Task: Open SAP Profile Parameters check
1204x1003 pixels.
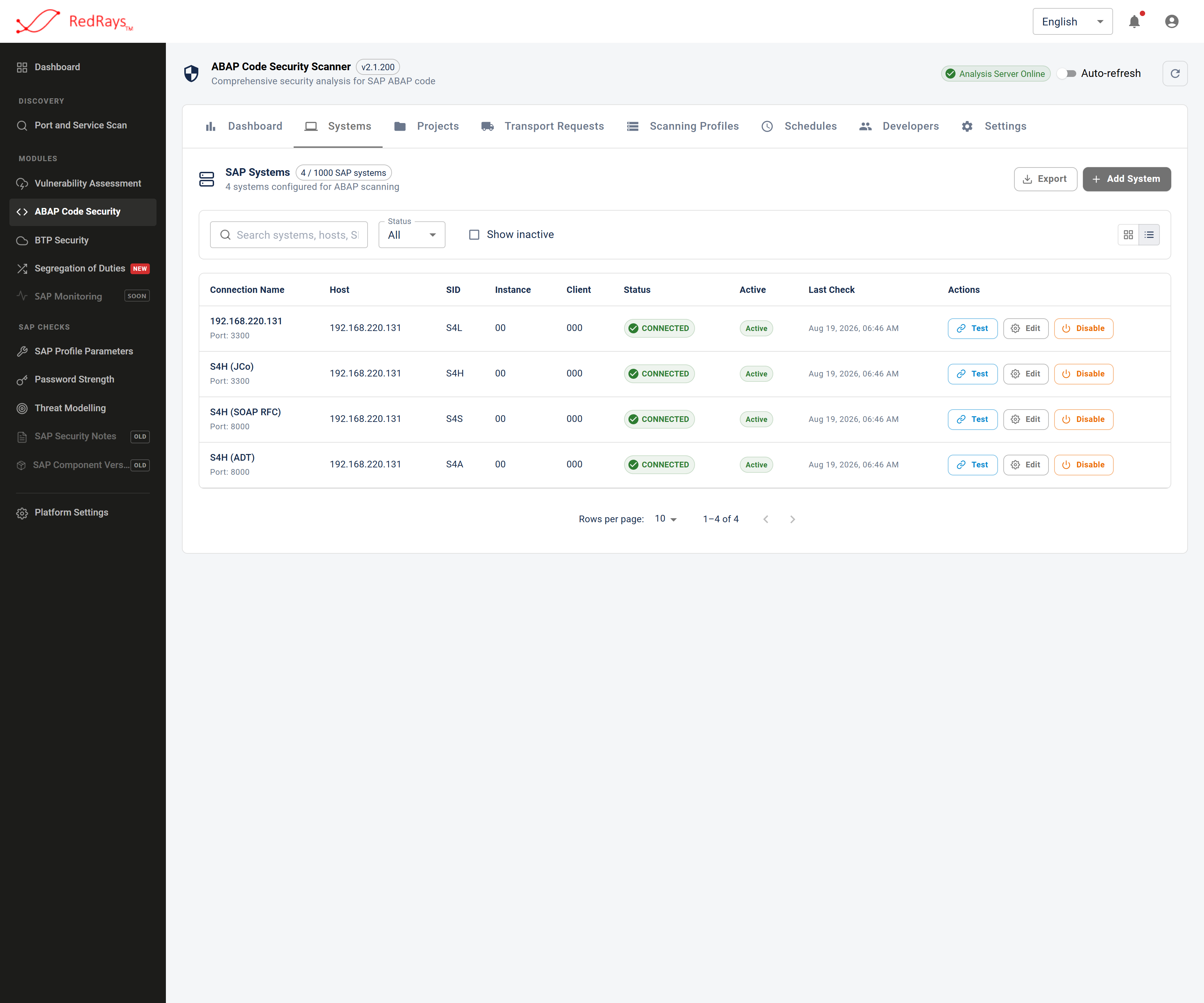Action: (83, 351)
